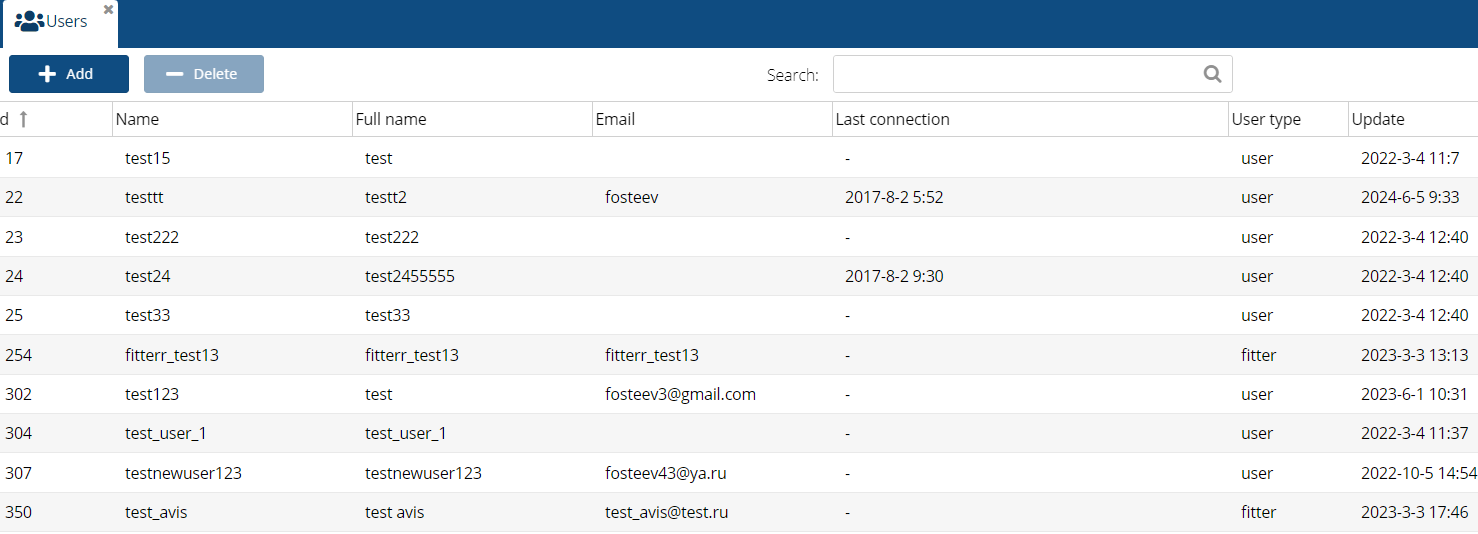Click the testnewuser123 name cell

(183, 473)
